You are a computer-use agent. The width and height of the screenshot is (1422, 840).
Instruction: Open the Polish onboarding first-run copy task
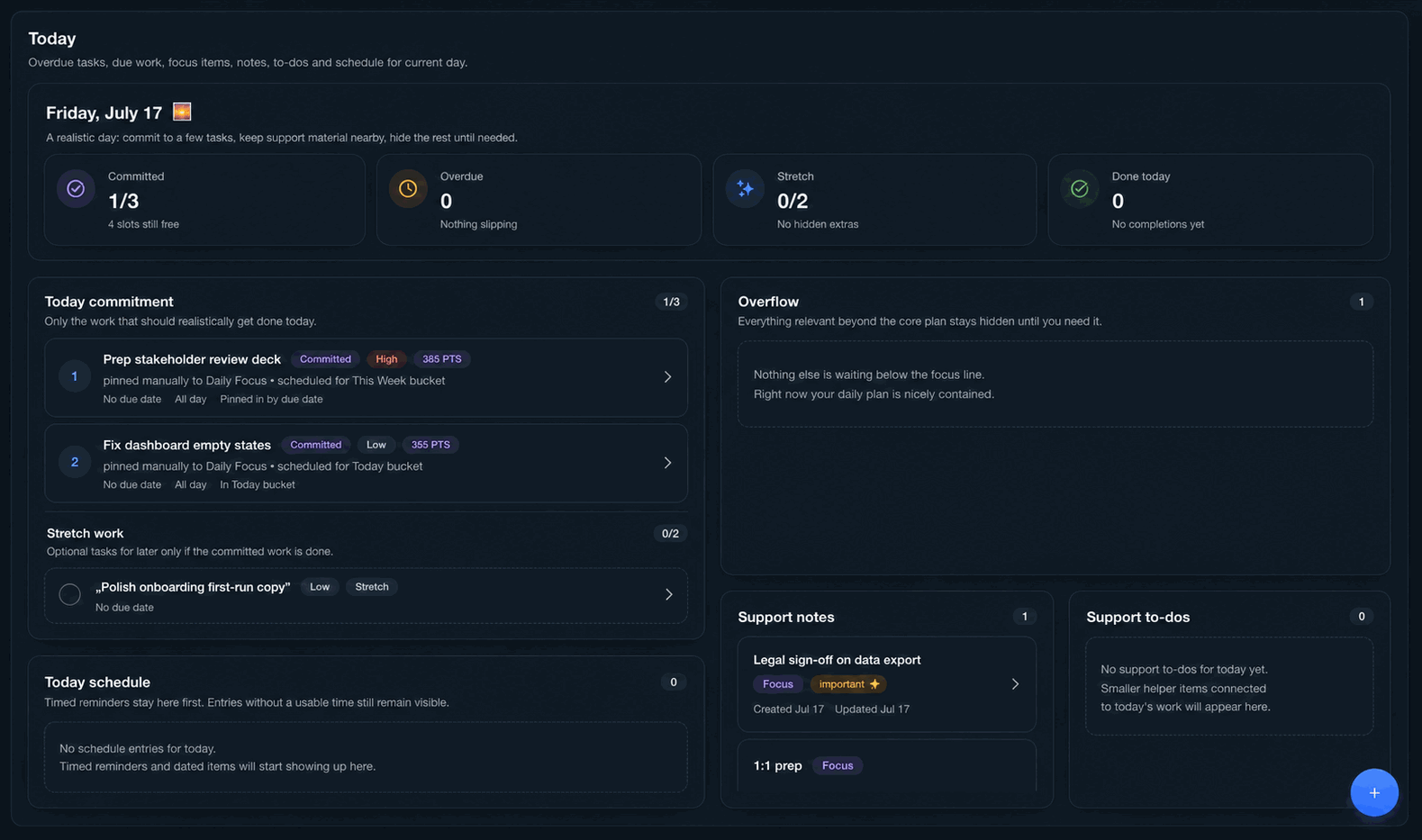(x=366, y=595)
